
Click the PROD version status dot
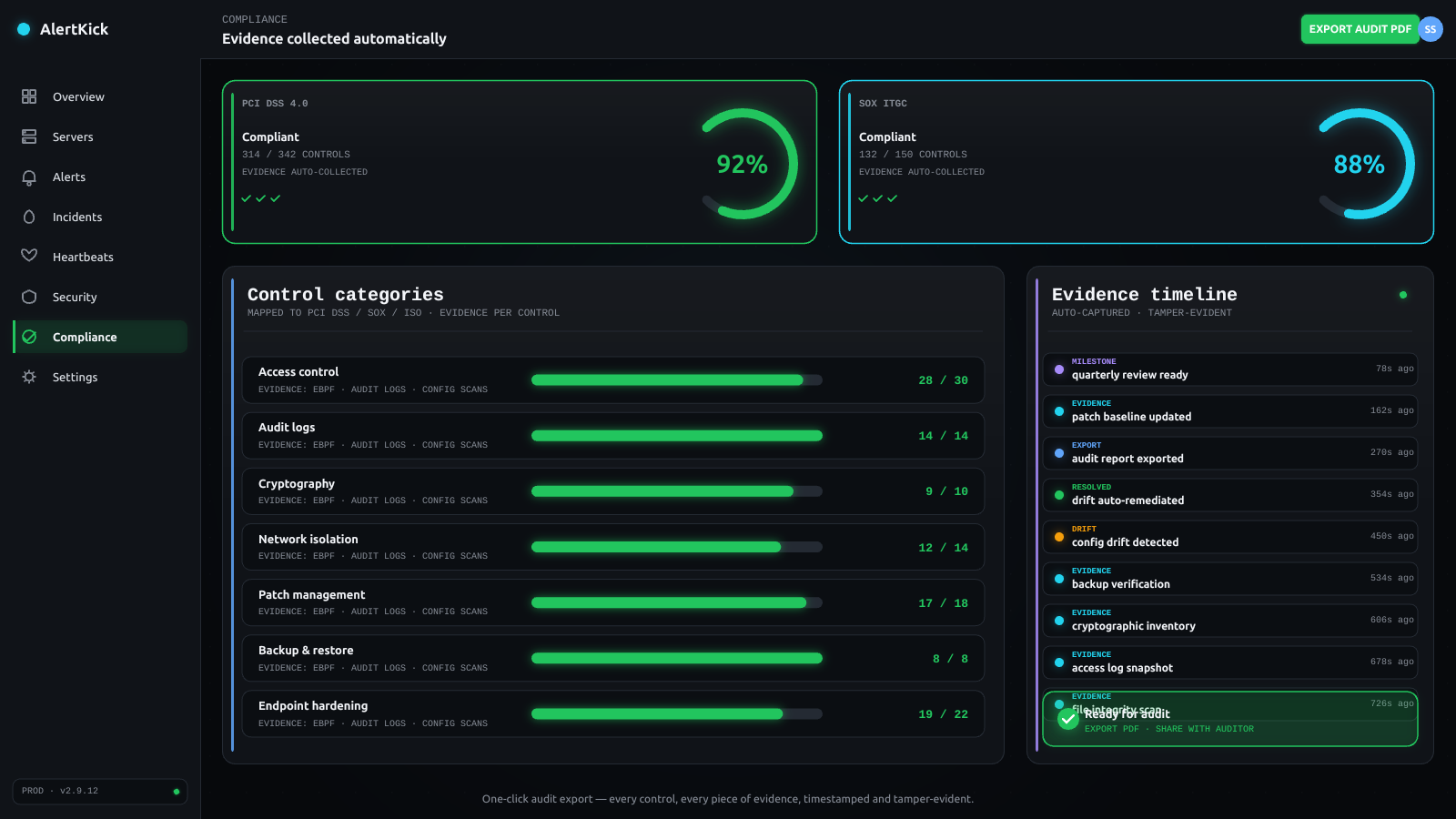[x=177, y=792]
